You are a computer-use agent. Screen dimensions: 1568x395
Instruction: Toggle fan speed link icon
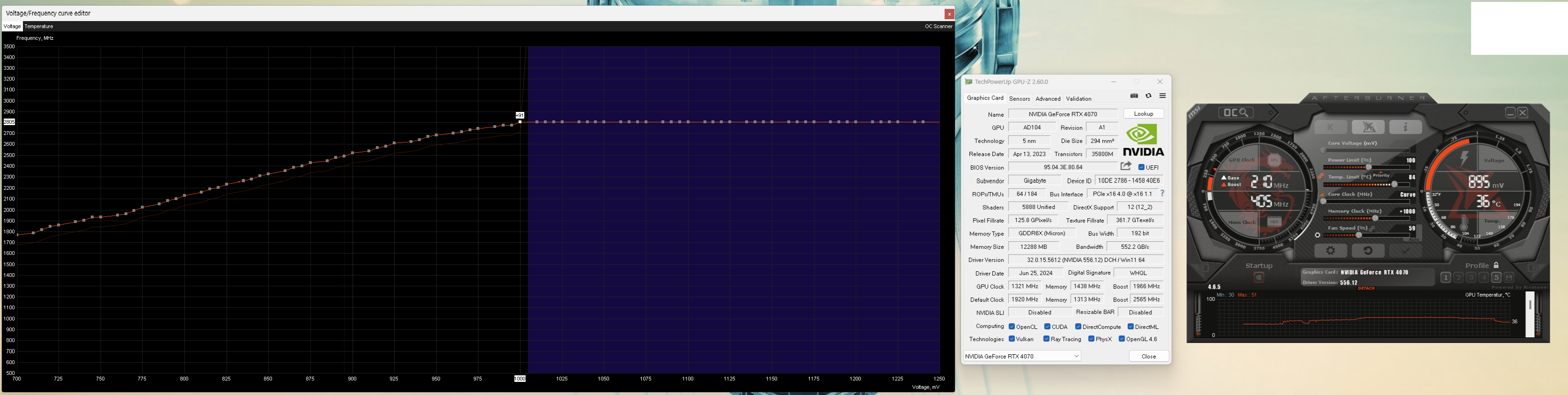point(1372,229)
